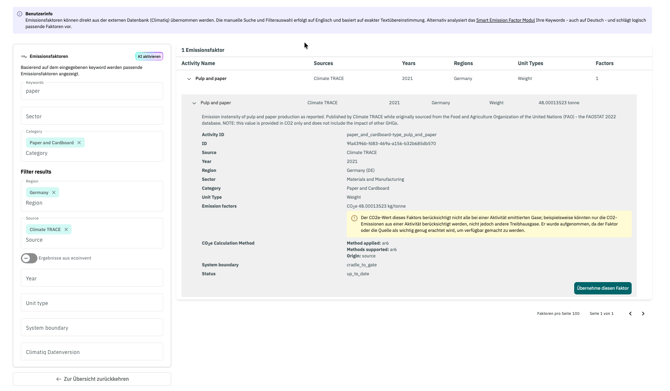The image size is (670, 391).
Task: Click the 48.00013523 tonne value
Action: [559, 103]
